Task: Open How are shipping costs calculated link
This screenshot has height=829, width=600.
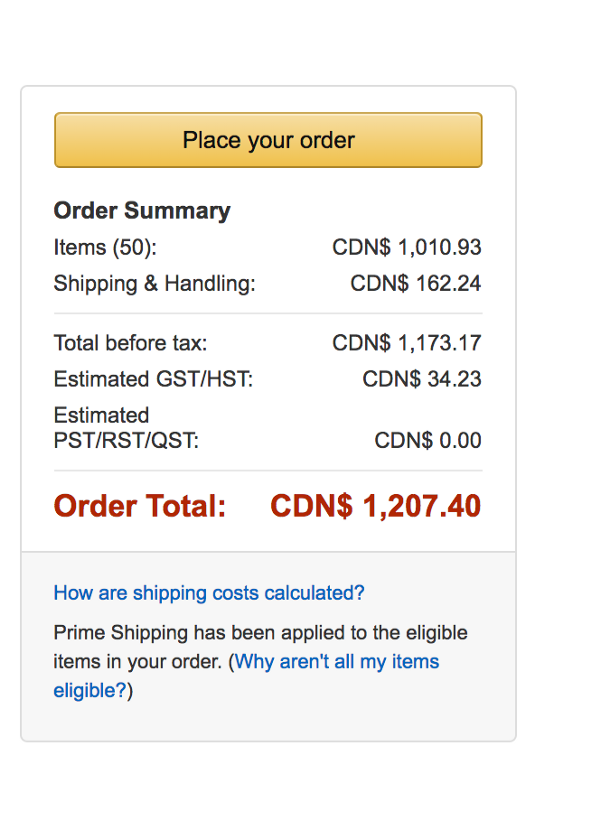Action: 209,593
